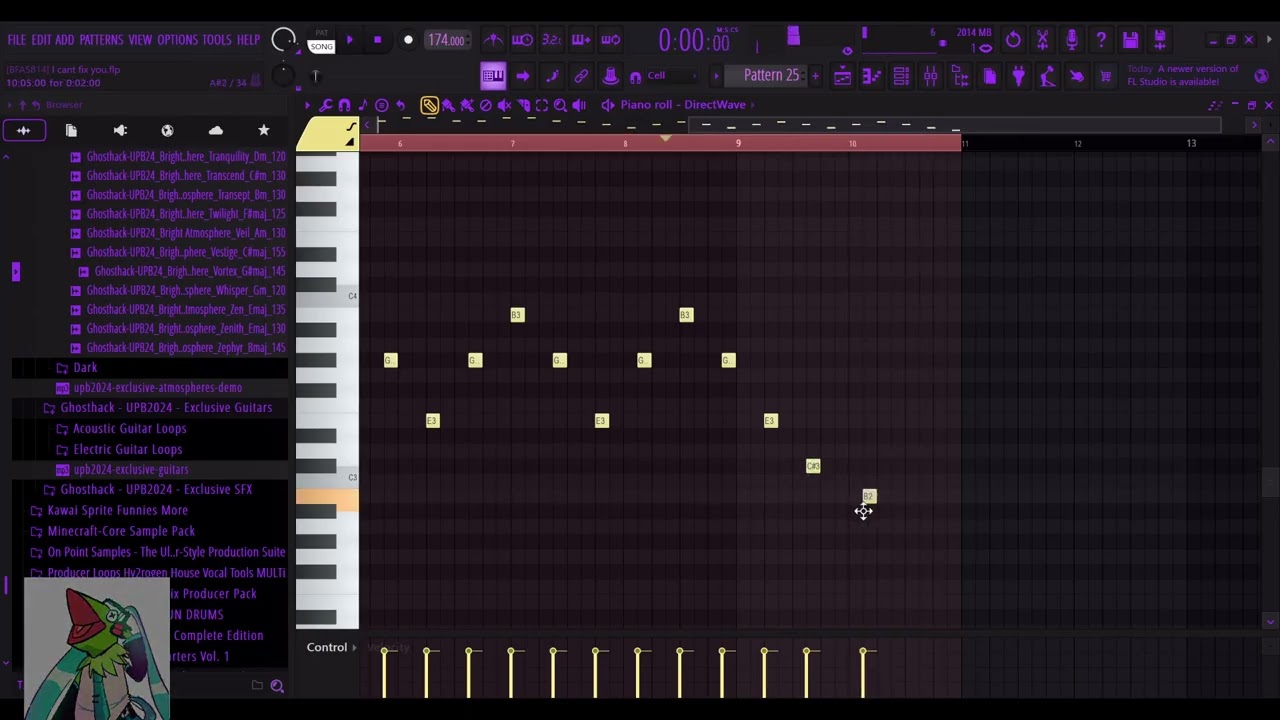Toggle loop recording

(610, 40)
